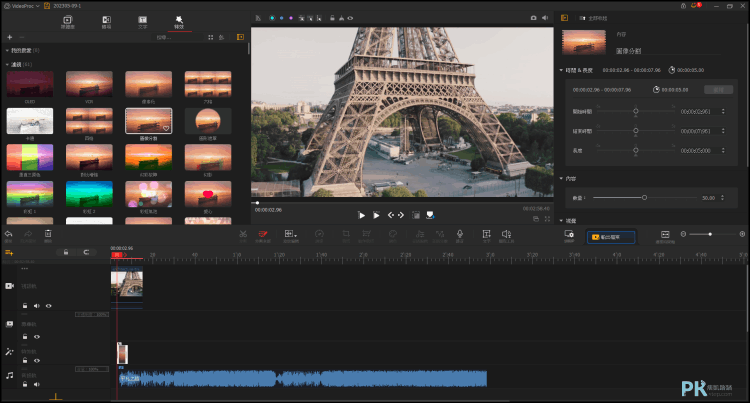The image size is (750, 403).
Task: Hide the effects track with eye icon
Action: click(x=37, y=360)
